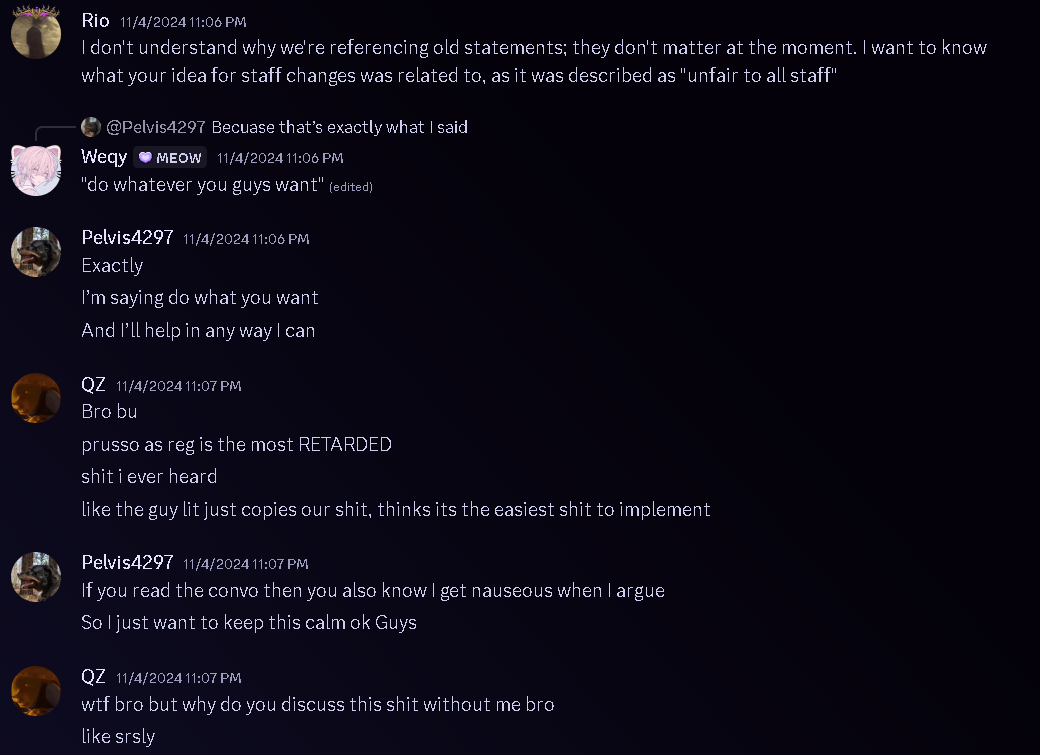Click Pelvis4297's avatar beside the "Exactly" message
Viewport: 1040px width, 755px height.
tap(36, 250)
